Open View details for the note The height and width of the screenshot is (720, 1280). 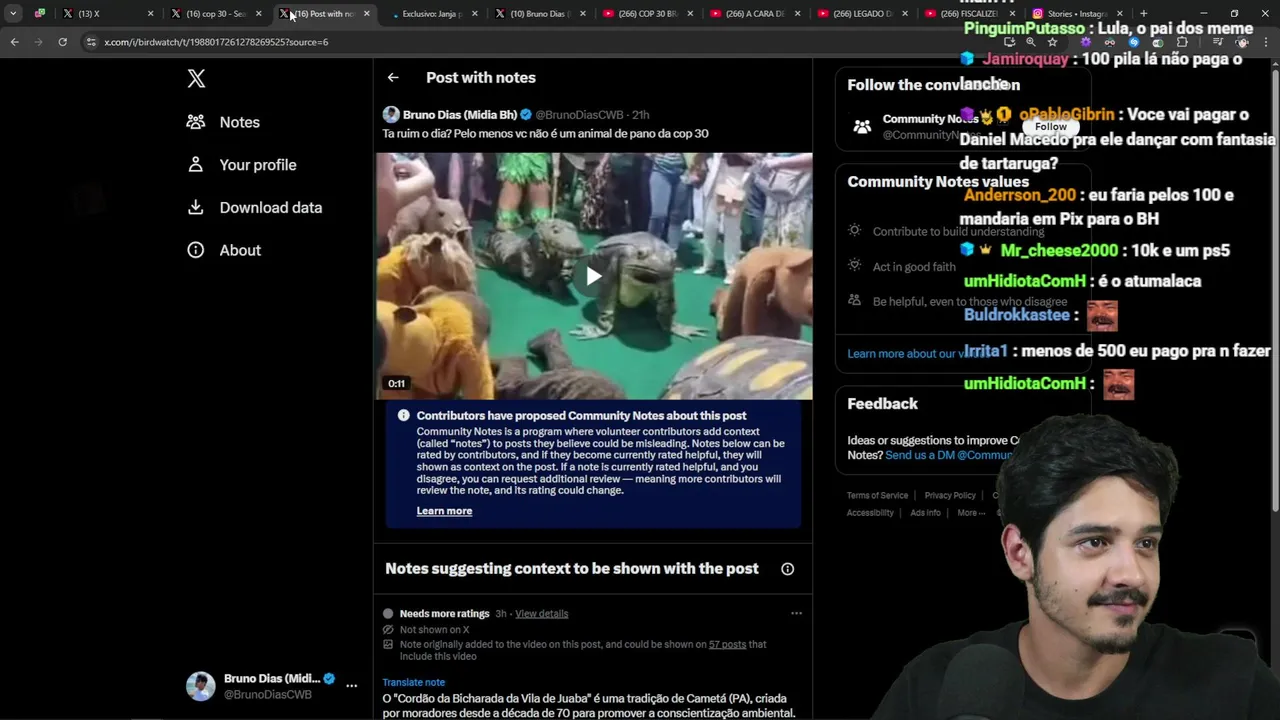click(541, 614)
